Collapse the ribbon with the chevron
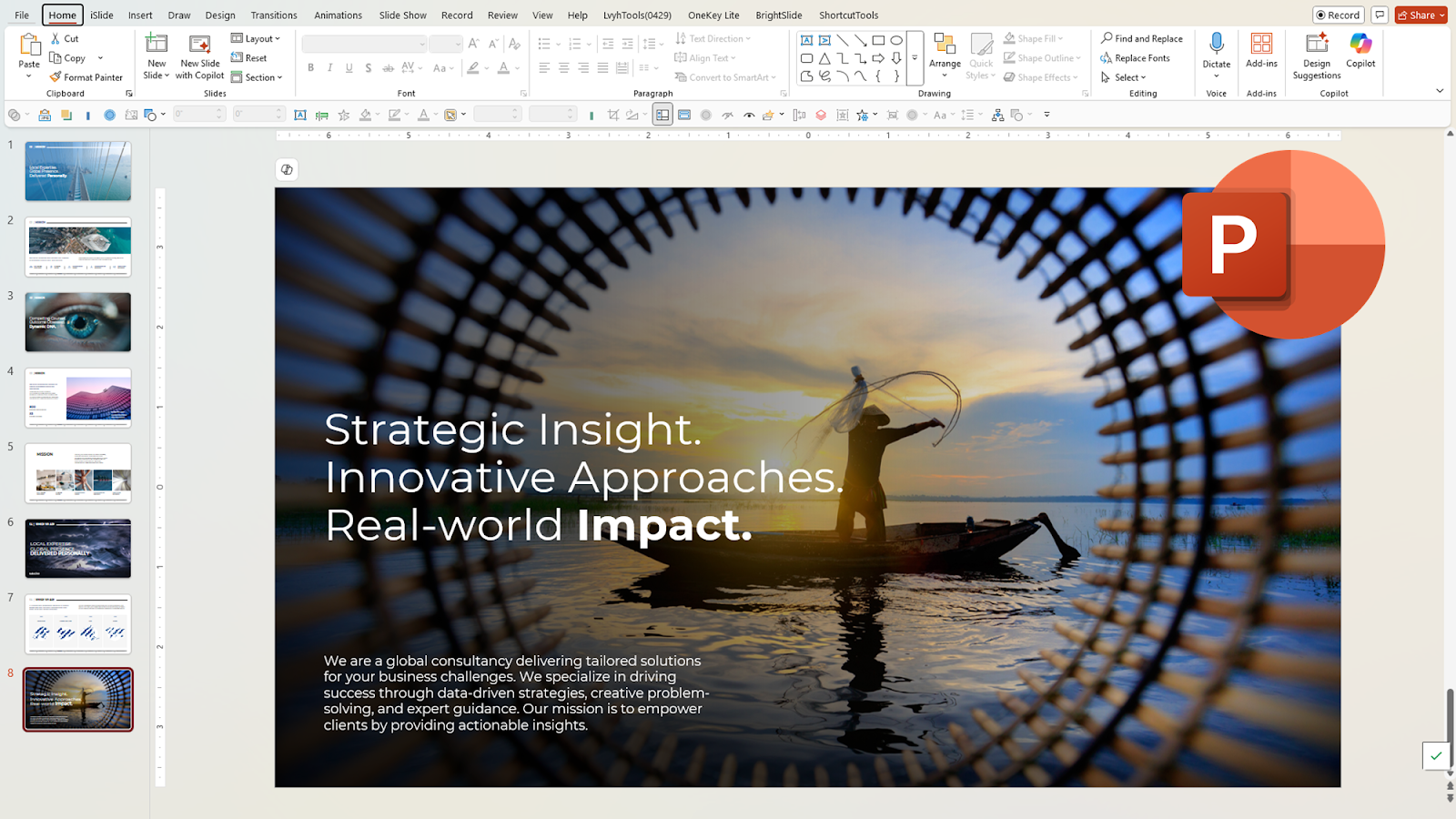 1440,90
